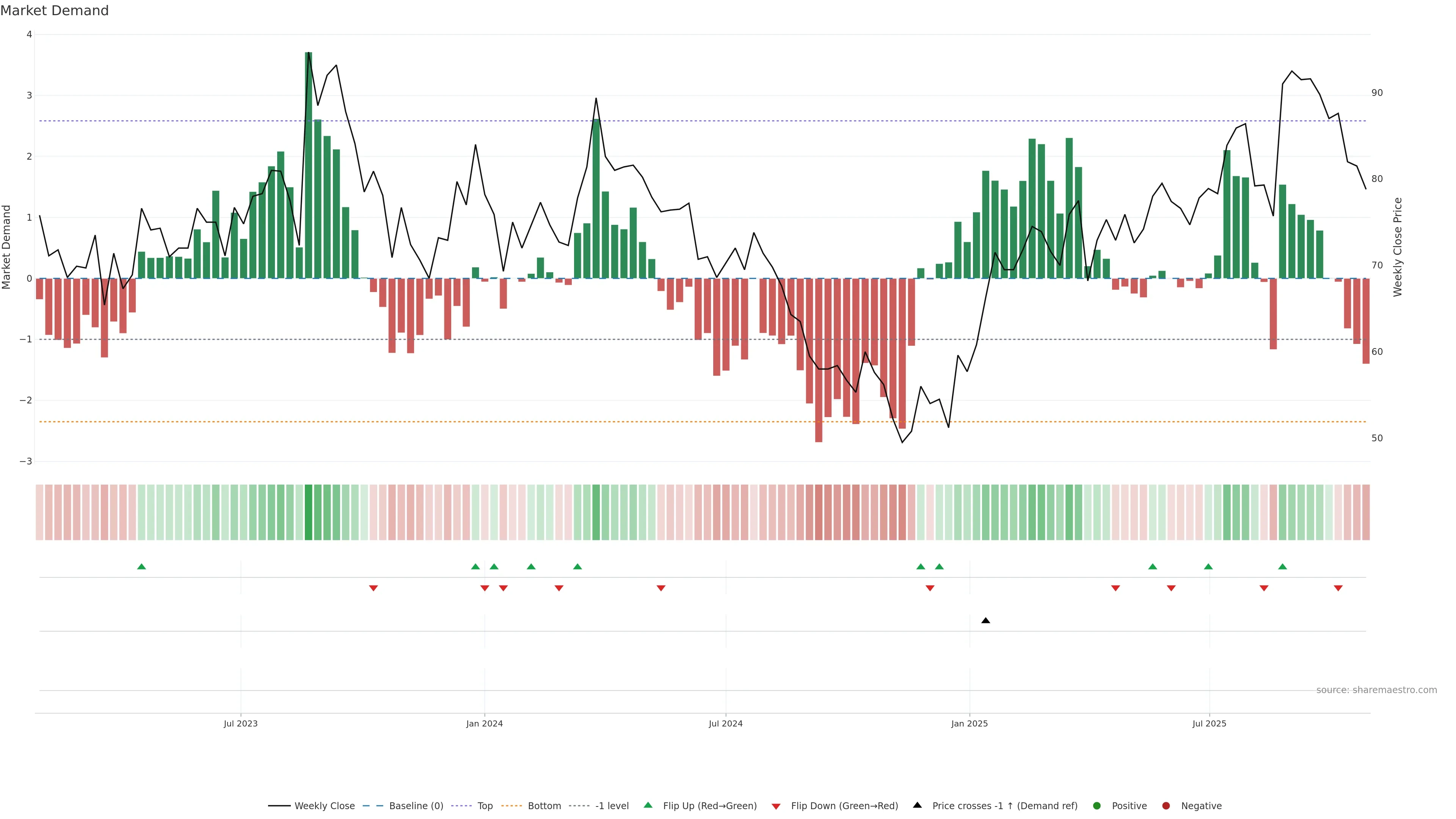
Task: Click the first green flip-up marker before Jul 2023
Action: (x=141, y=566)
